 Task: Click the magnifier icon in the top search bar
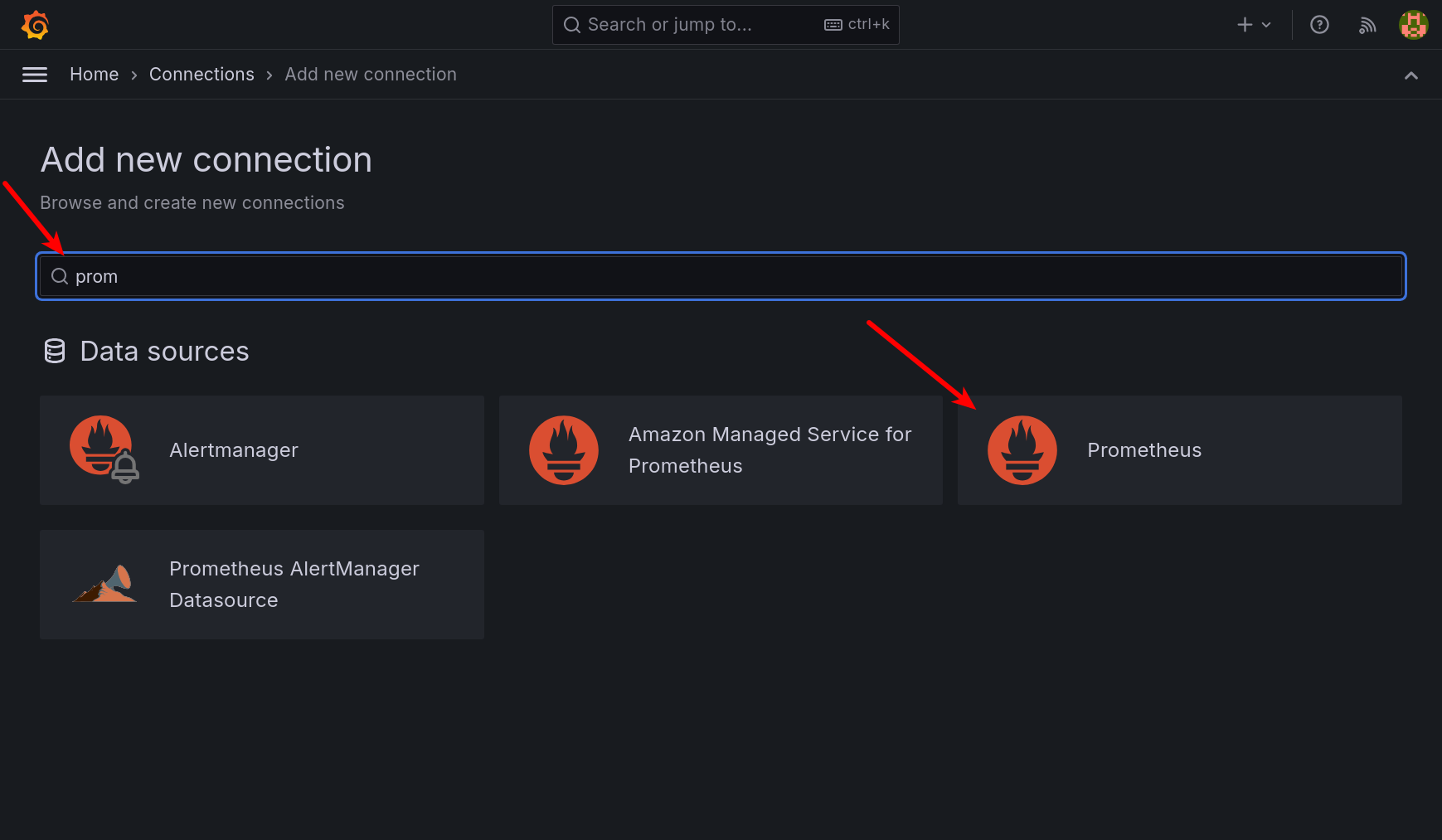click(572, 25)
